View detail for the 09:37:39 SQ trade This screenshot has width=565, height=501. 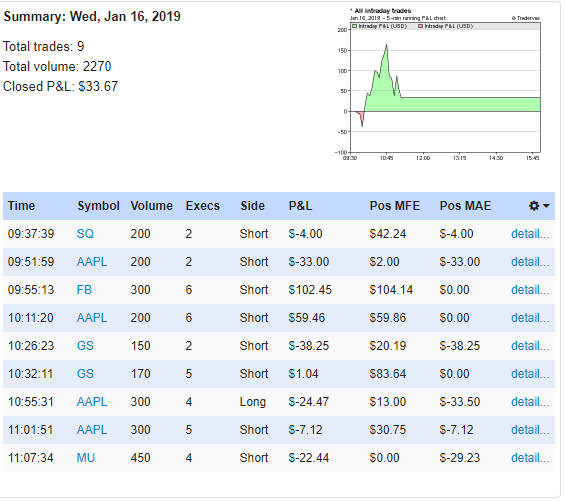tap(530, 234)
